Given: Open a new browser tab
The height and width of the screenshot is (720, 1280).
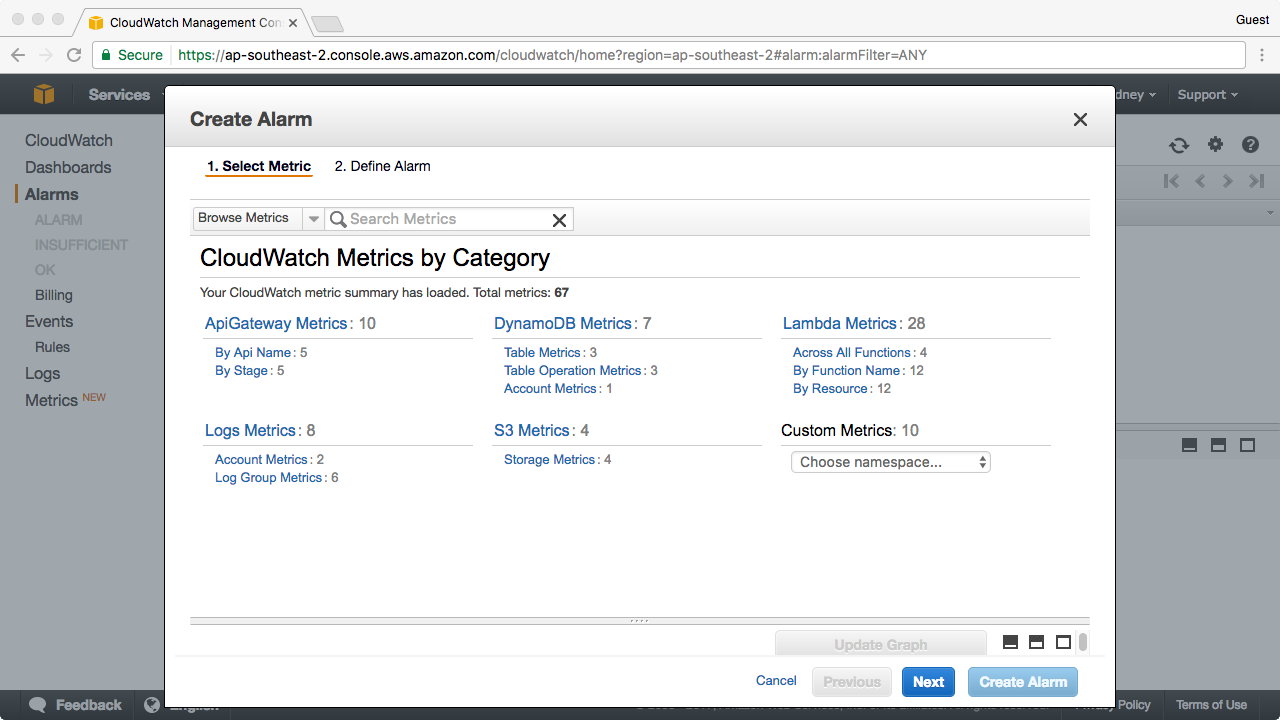Looking at the screenshot, I should 327,23.
